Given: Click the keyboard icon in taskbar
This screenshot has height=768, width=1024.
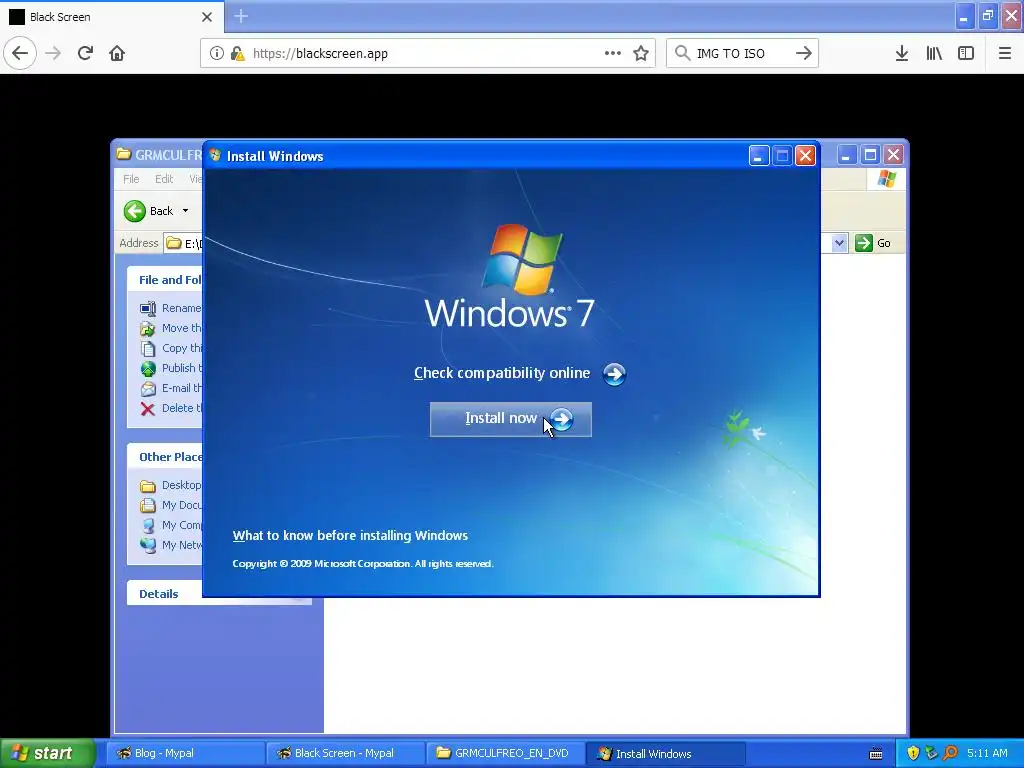Looking at the screenshot, I should point(876,754).
